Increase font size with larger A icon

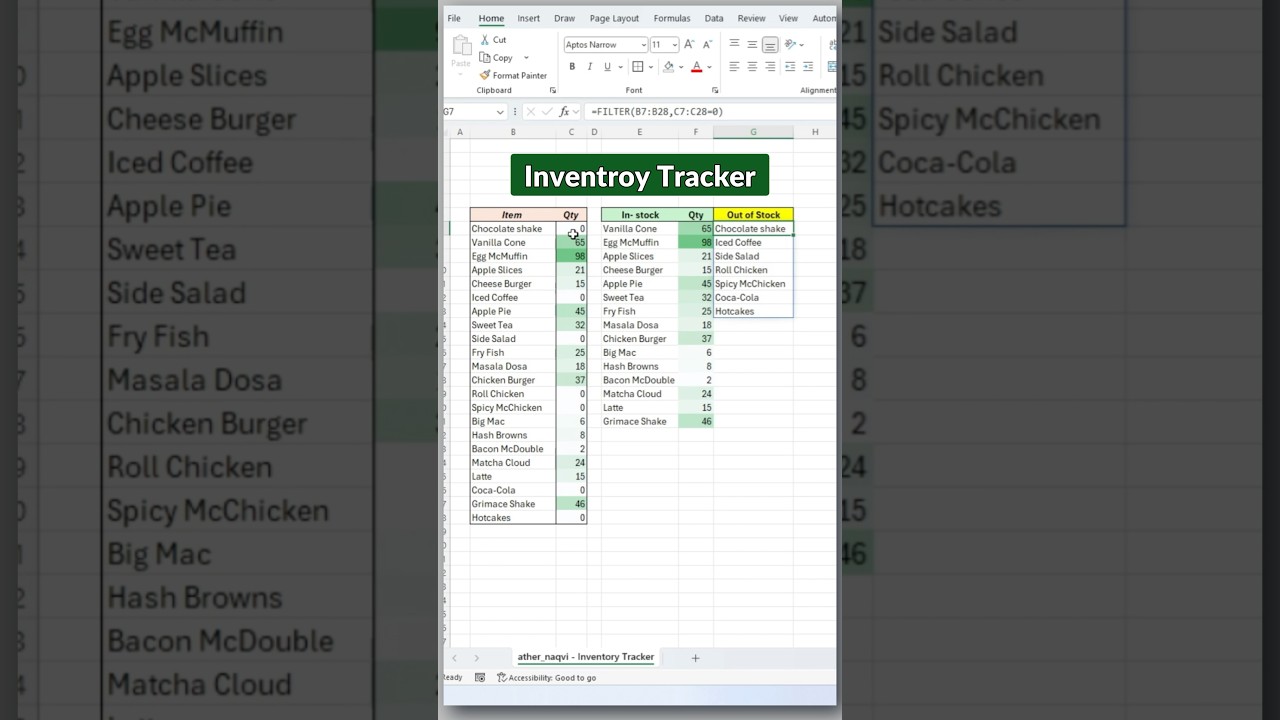pos(689,45)
